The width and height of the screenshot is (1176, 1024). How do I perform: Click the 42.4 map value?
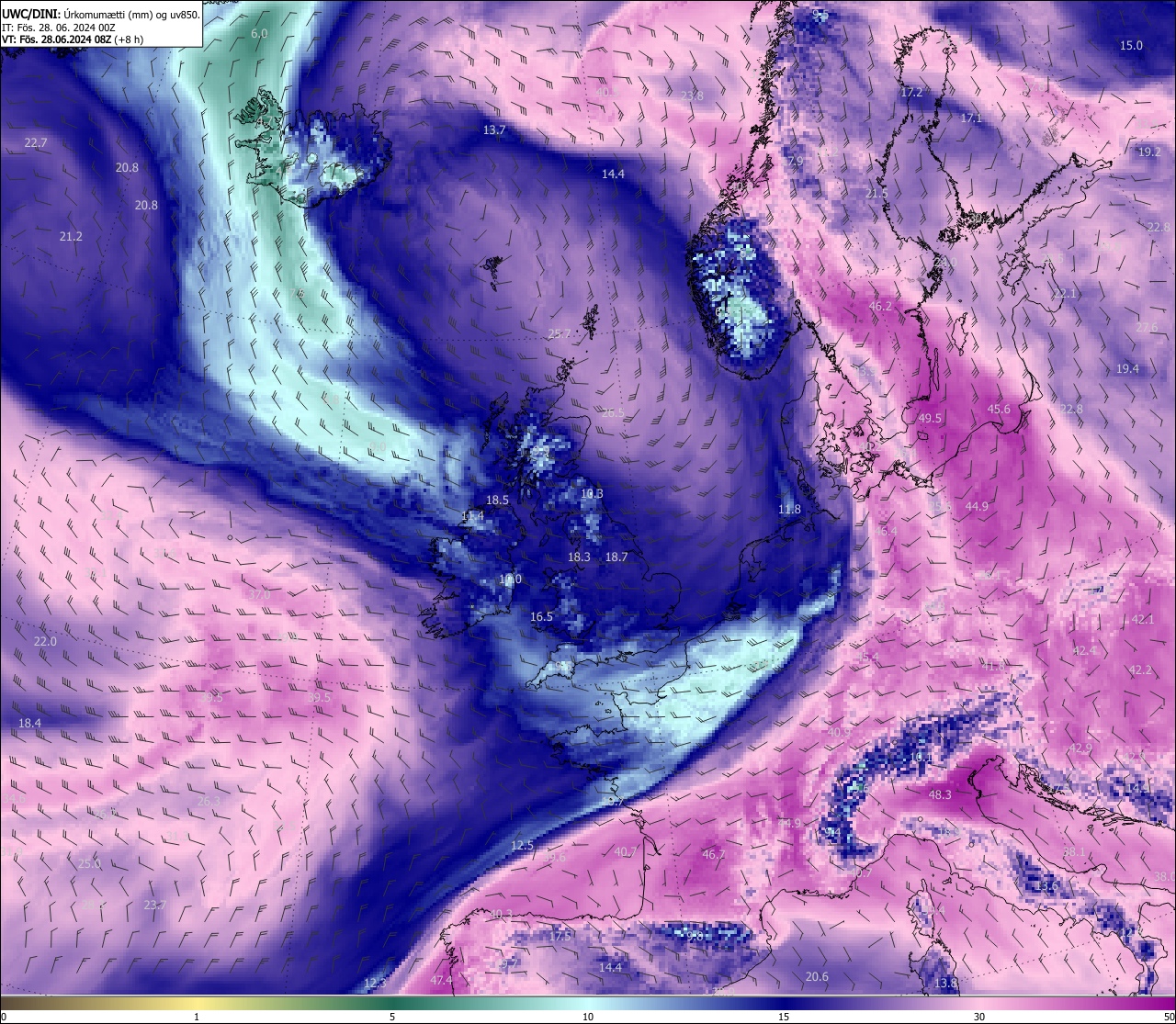(x=1085, y=651)
